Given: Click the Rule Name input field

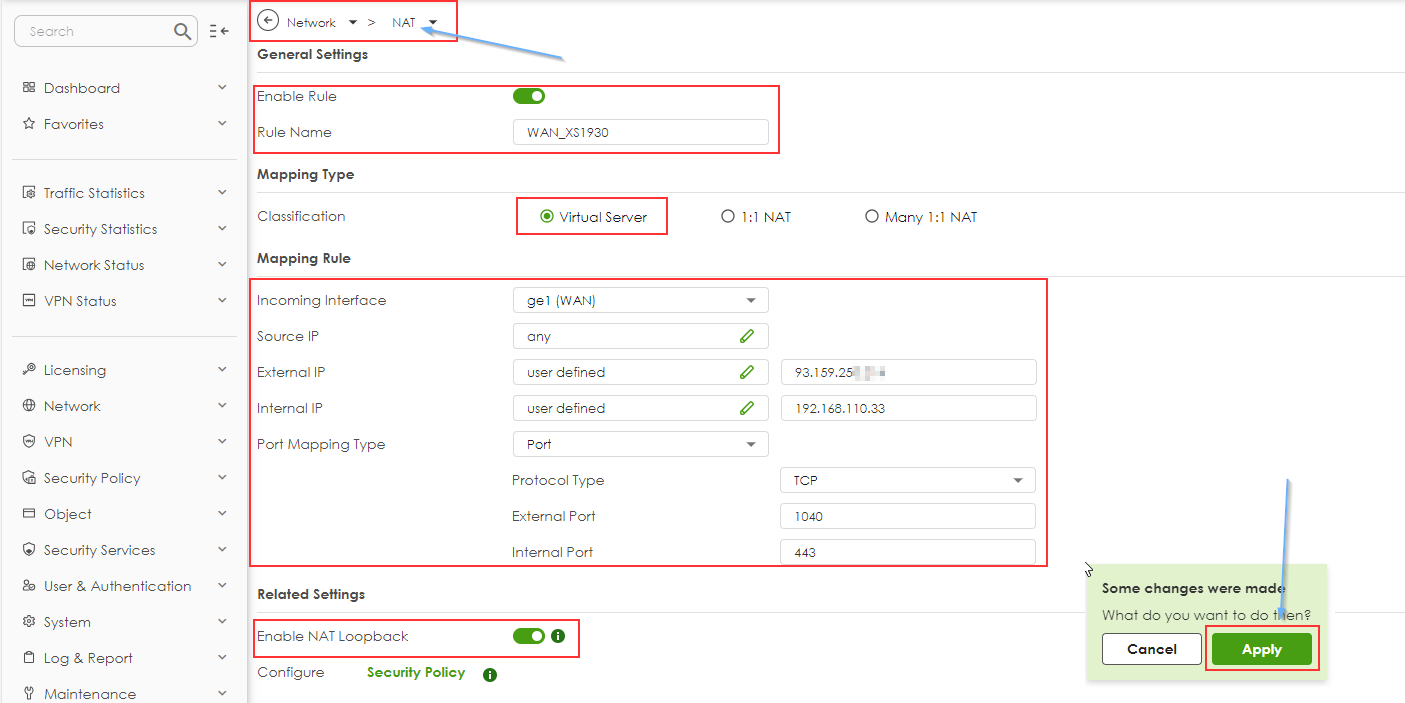Looking at the screenshot, I should [x=640, y=133].
